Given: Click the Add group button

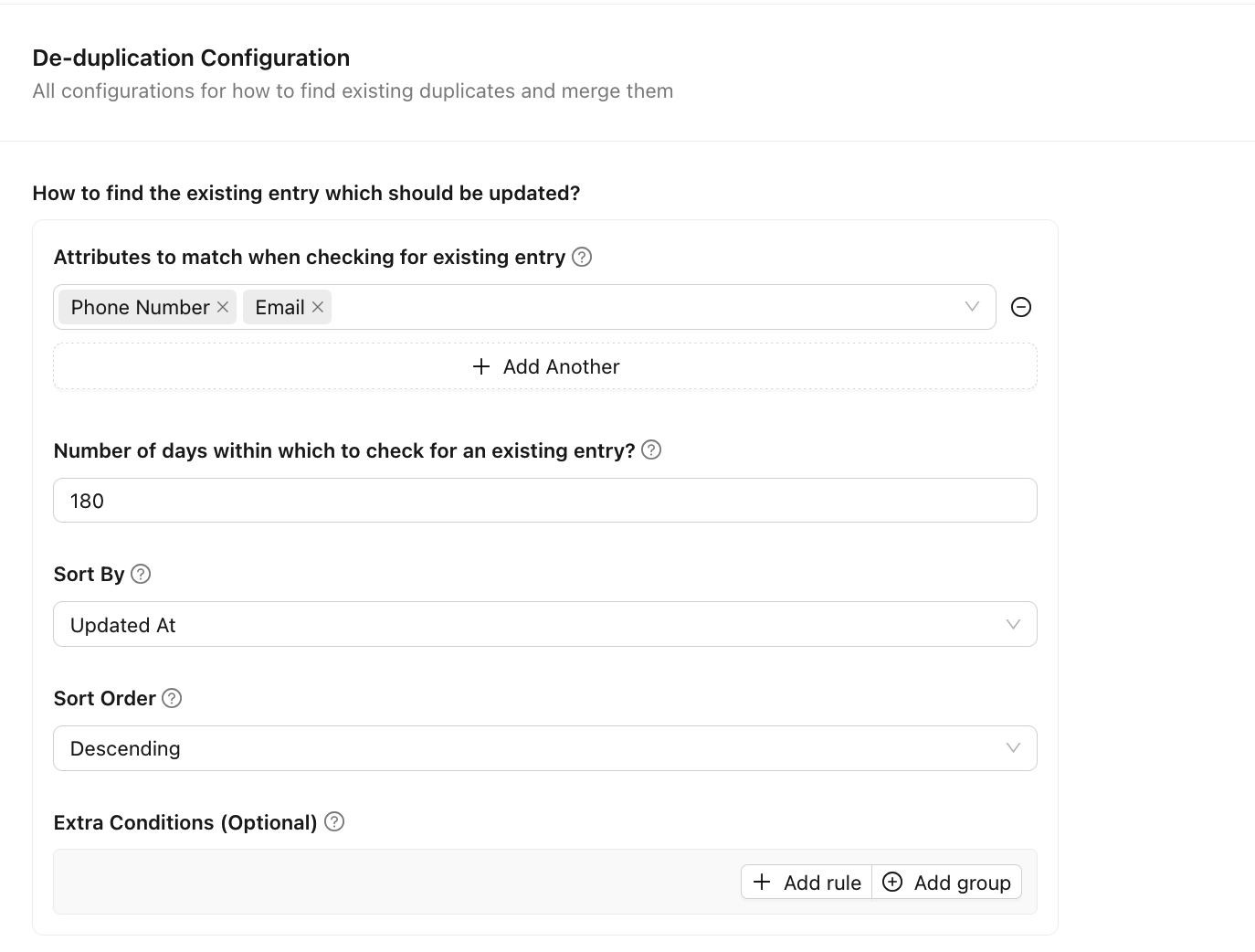Looking at the screenshot, I should [x=947, y=883].
